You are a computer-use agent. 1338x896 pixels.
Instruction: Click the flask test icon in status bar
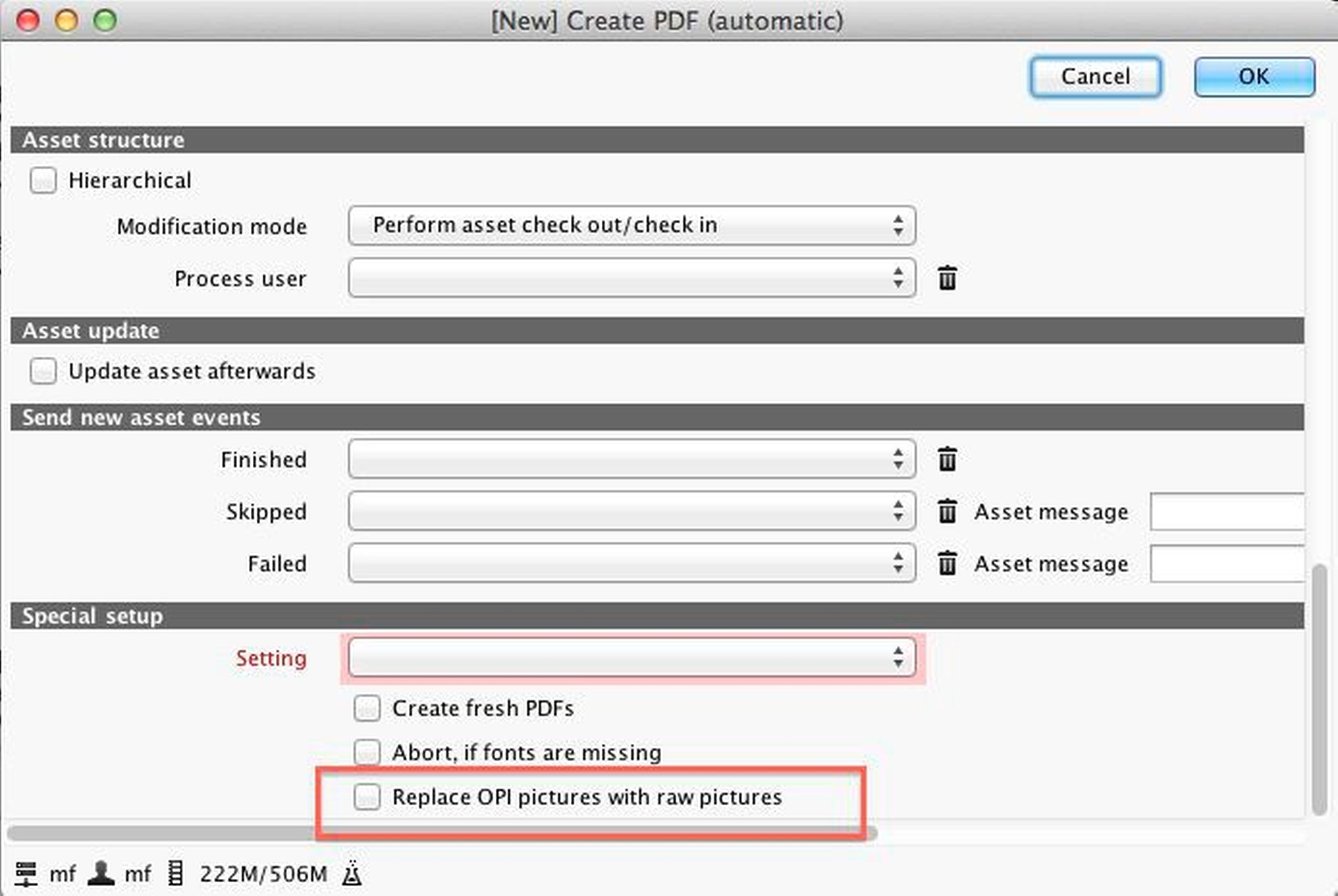352,873
